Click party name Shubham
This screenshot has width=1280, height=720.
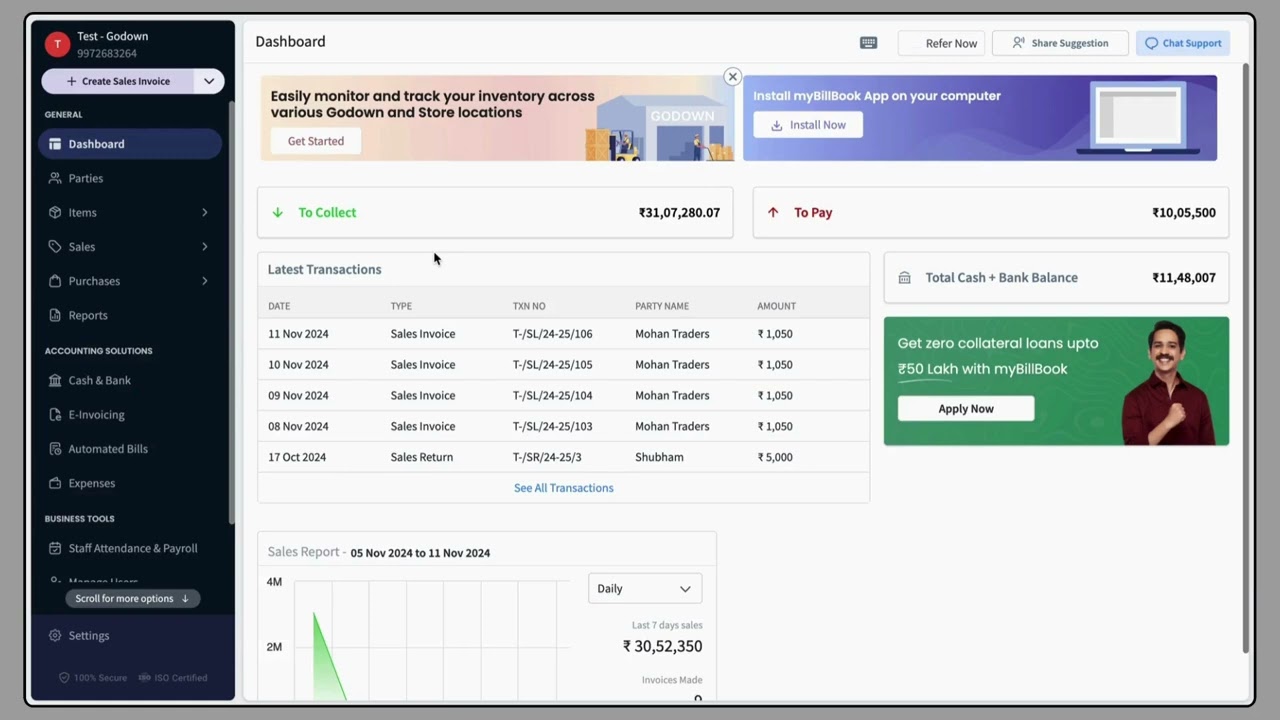click(x=659, y=457)
